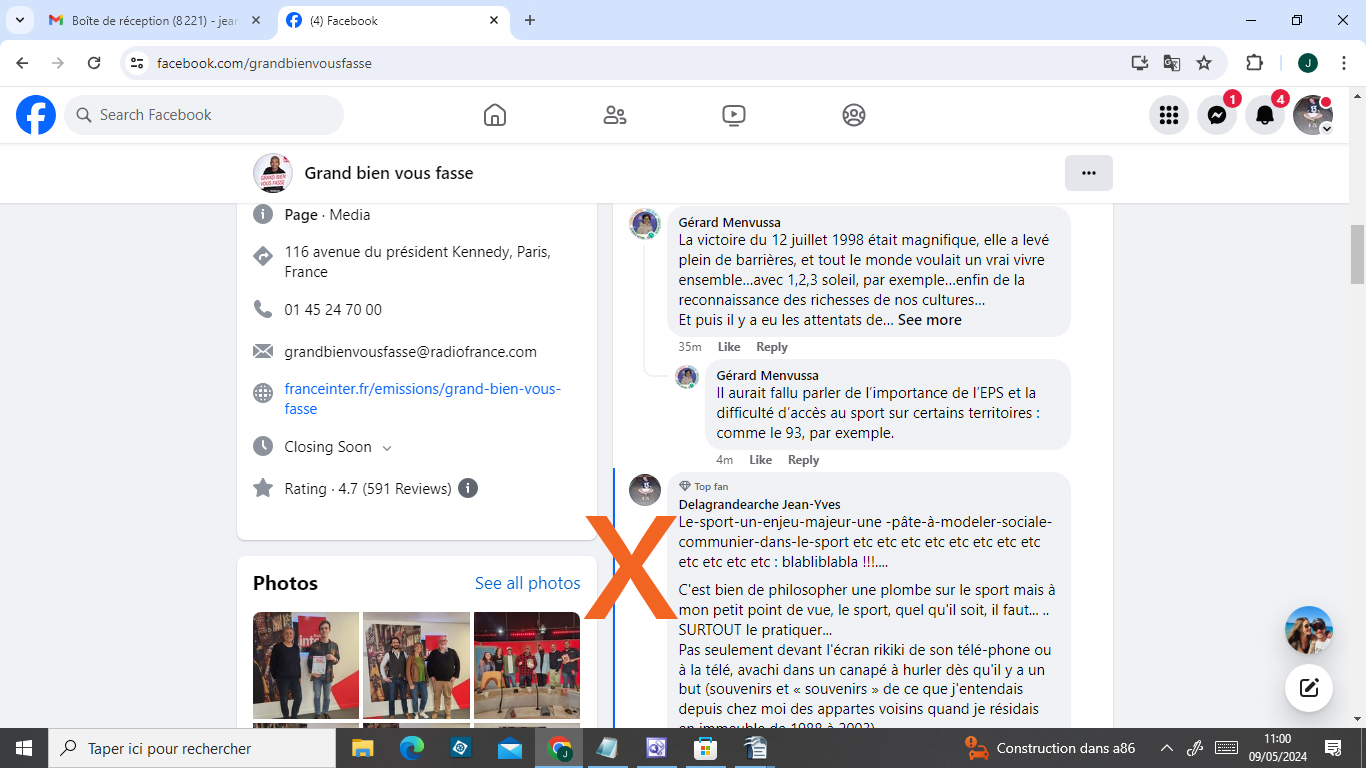Reload the page
The height and width of the screenshot is (768, 1366).
tap(94, 63)
